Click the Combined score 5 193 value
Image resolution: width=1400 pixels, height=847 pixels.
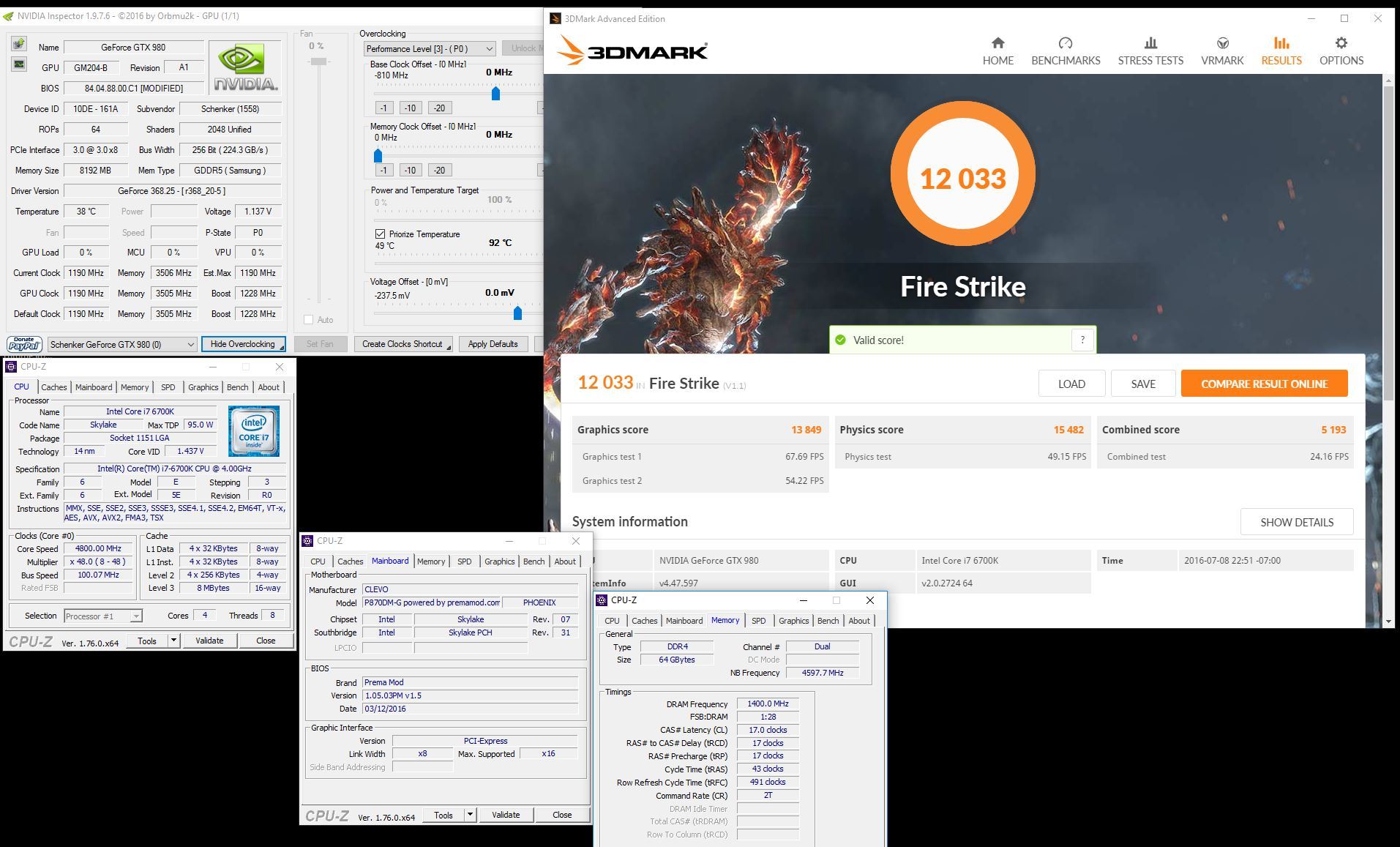point(1333,430)
